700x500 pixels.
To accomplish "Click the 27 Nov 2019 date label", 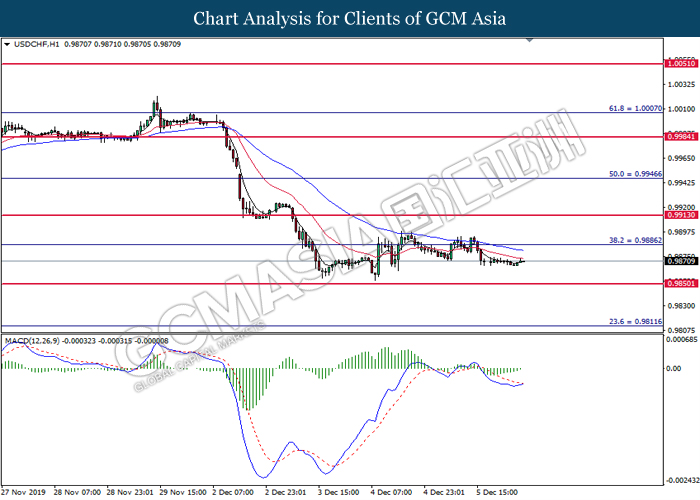I will pyautogui.click(x=24, y=492).
